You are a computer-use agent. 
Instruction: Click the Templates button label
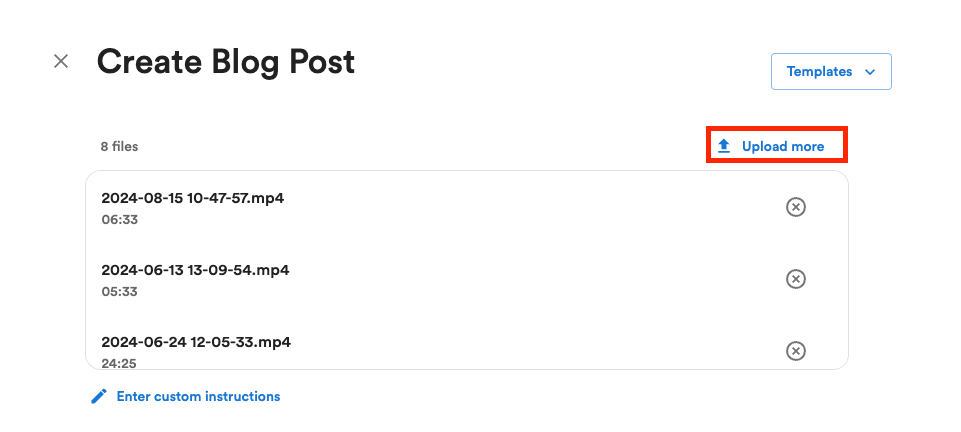(x=819, y=72)
